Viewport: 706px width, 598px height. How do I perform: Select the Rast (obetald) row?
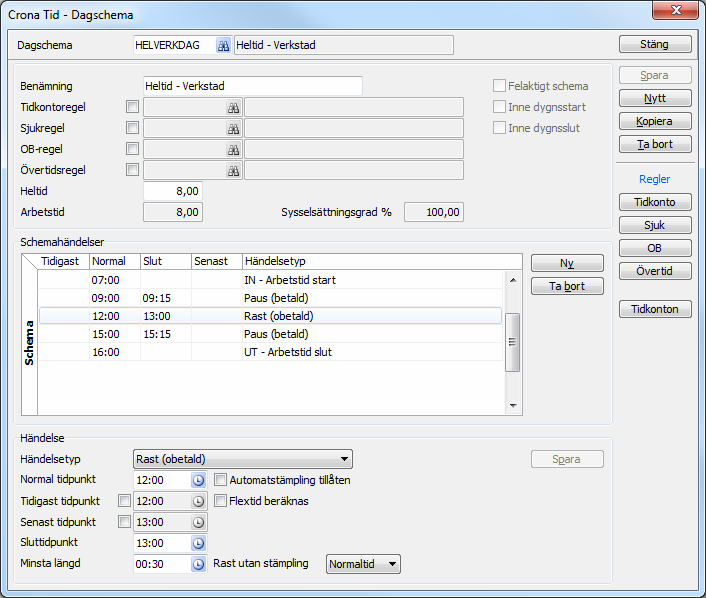coord(271,316)
